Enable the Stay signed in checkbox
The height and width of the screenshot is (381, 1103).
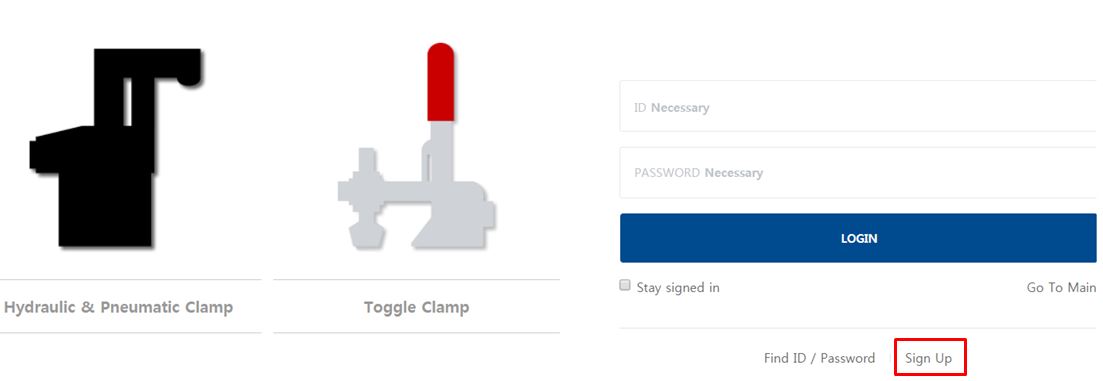625,285
